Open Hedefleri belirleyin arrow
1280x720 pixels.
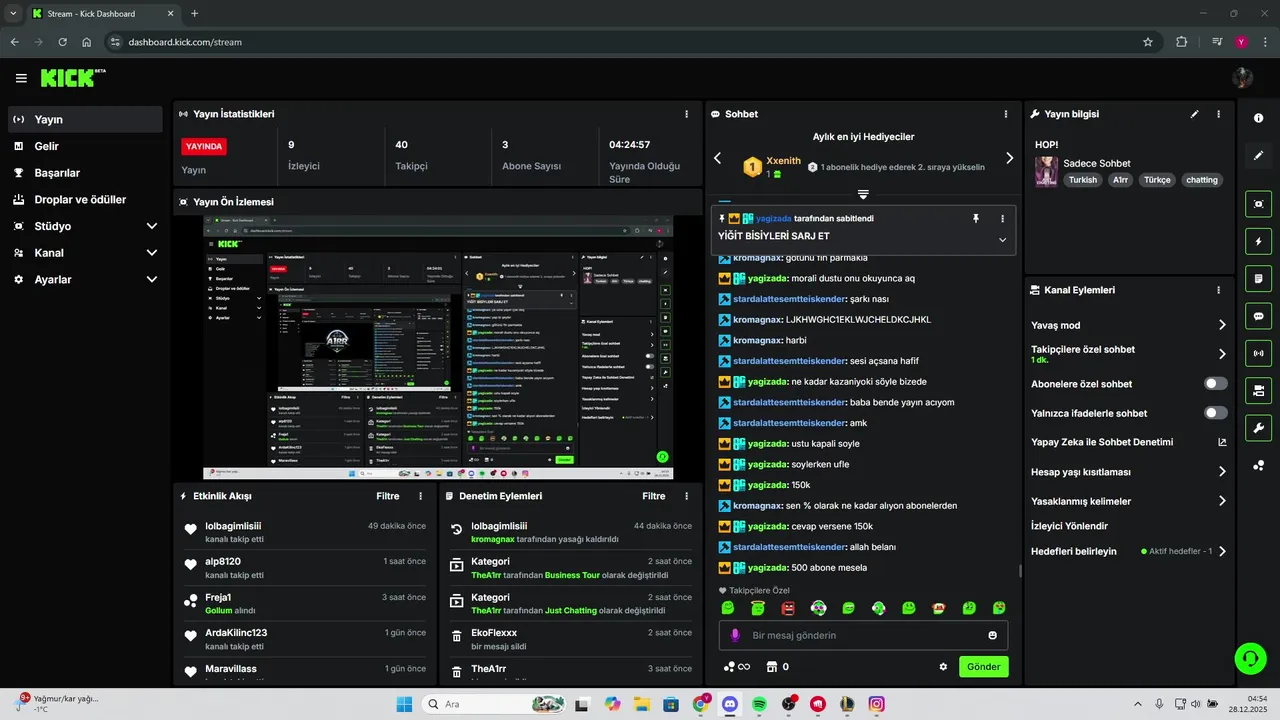[x=1222, y=551]
